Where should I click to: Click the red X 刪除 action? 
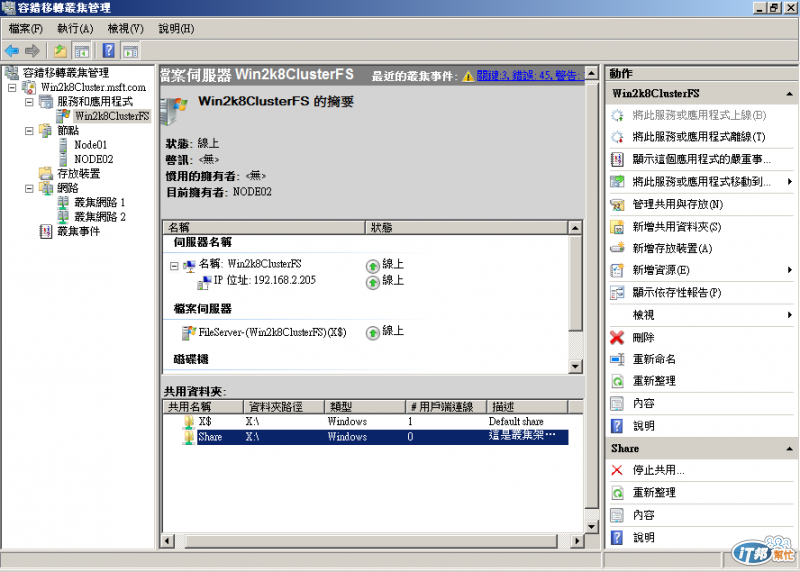point(617,337)
